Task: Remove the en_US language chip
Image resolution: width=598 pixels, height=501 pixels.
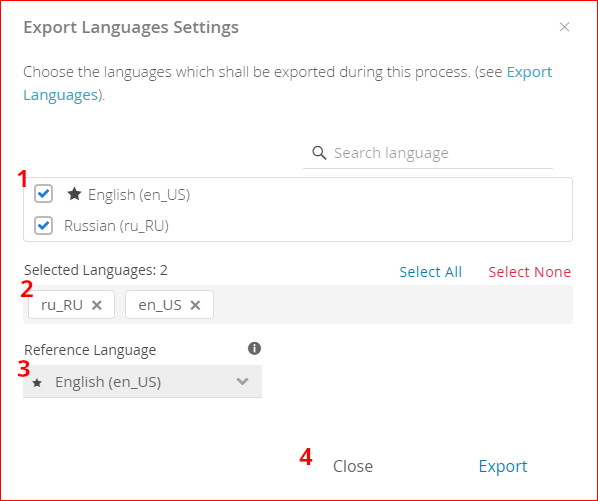Action: point(195,305)
